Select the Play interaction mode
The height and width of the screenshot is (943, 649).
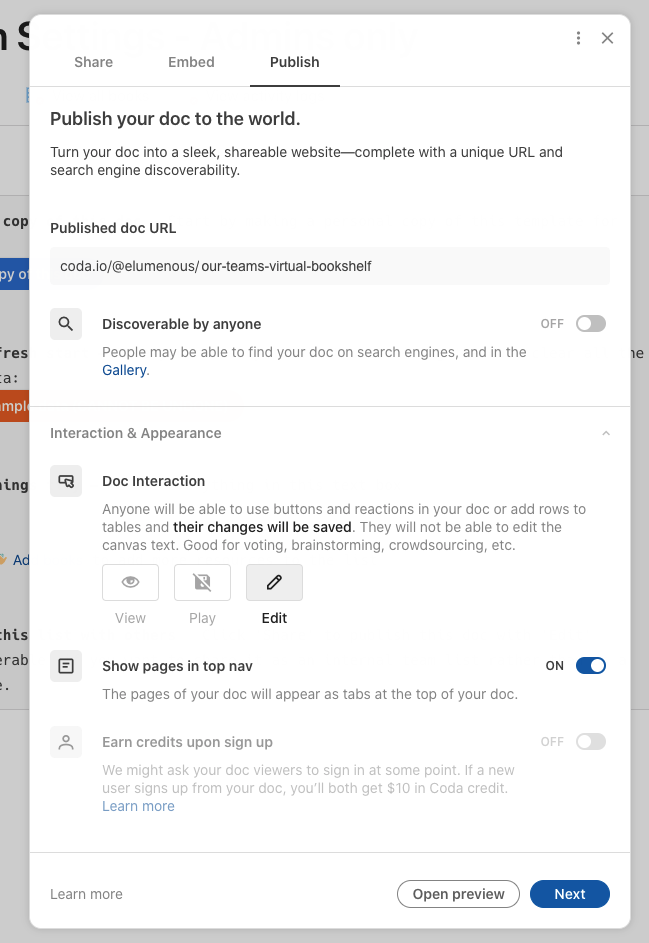click(x=202, y=583)
